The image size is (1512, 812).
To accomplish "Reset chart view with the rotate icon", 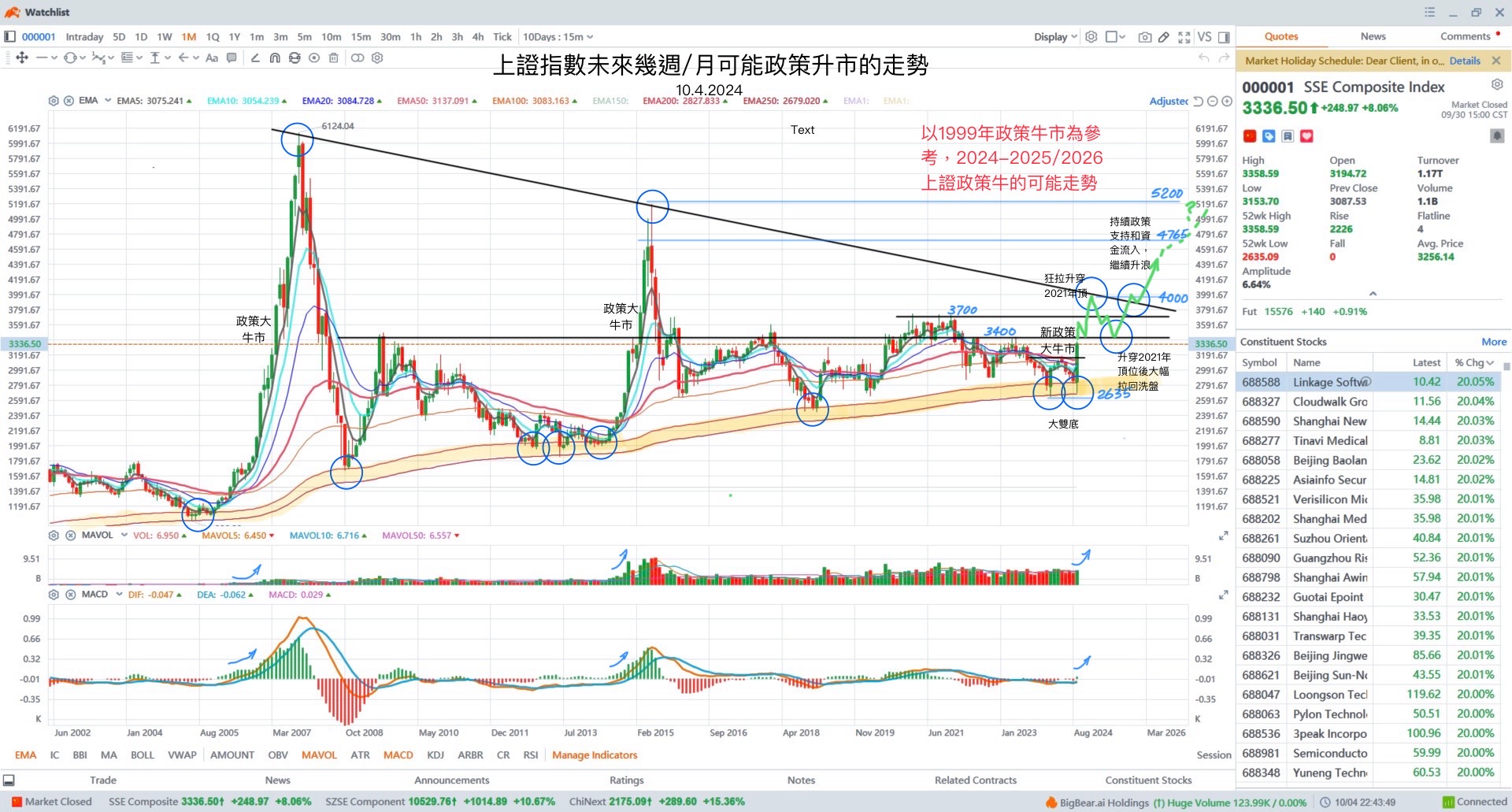I will point(1199,101).
